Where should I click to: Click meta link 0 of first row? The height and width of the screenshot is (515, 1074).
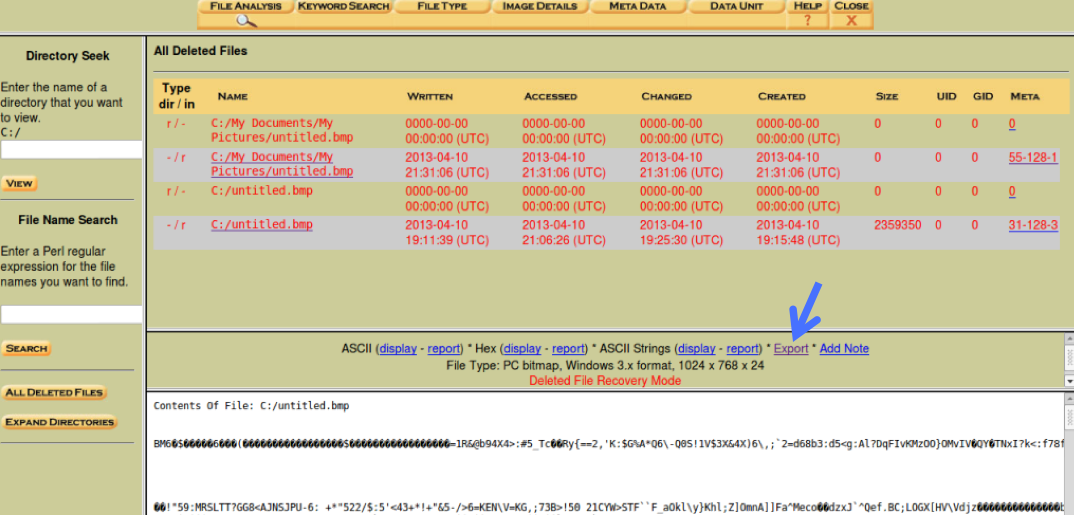(x=1012, y=124)
